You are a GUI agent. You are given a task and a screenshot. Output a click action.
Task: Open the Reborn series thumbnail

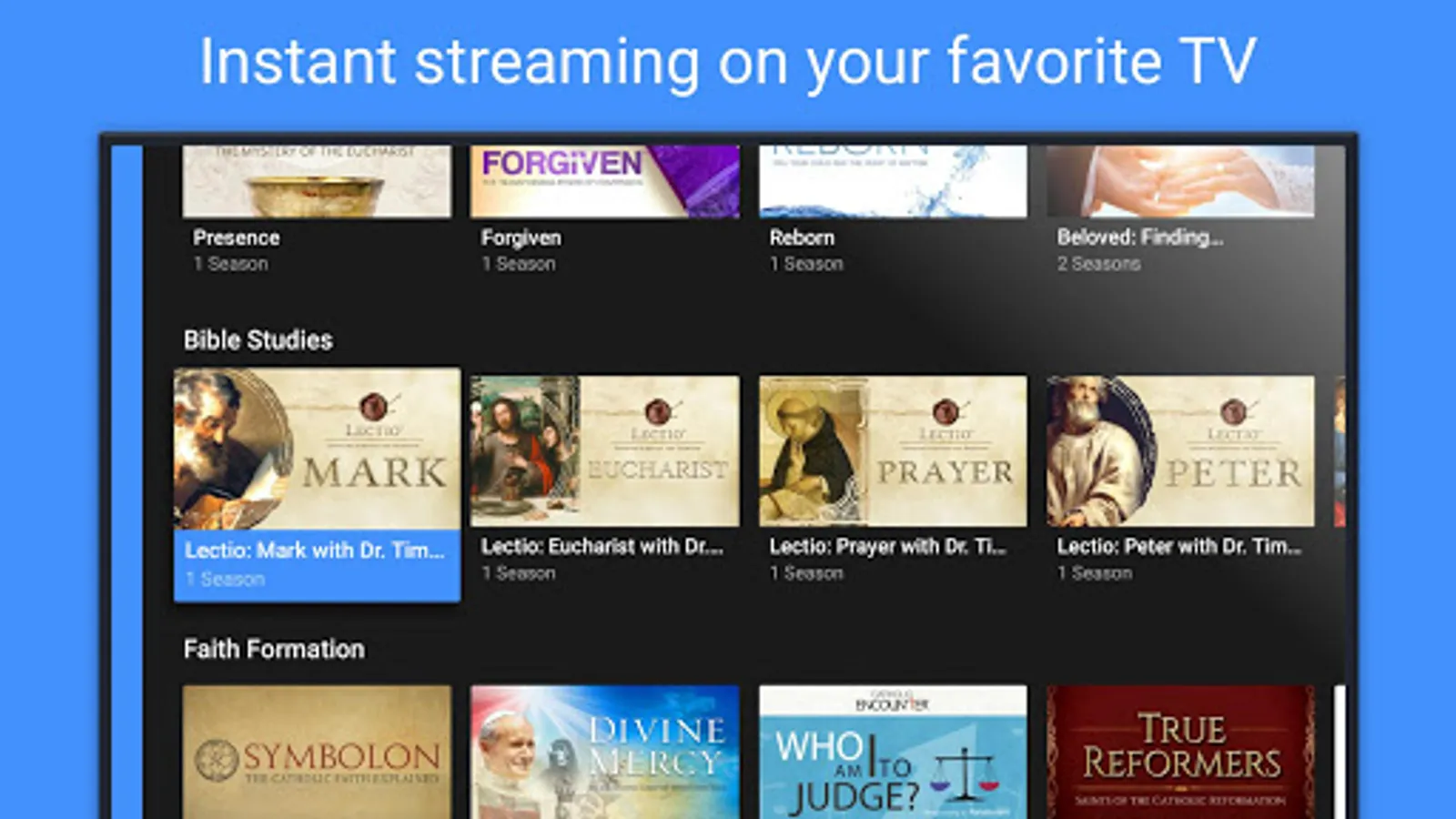(x=894, y=182)
